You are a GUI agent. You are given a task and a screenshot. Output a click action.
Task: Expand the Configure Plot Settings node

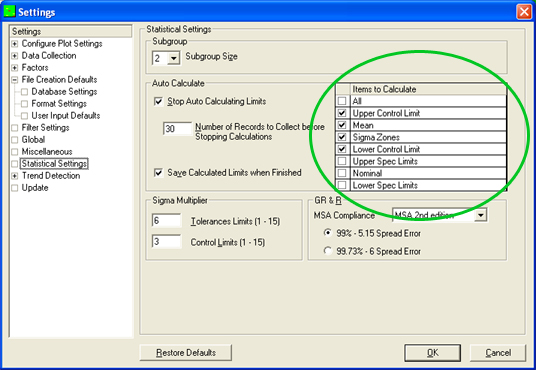click(15, 44)
